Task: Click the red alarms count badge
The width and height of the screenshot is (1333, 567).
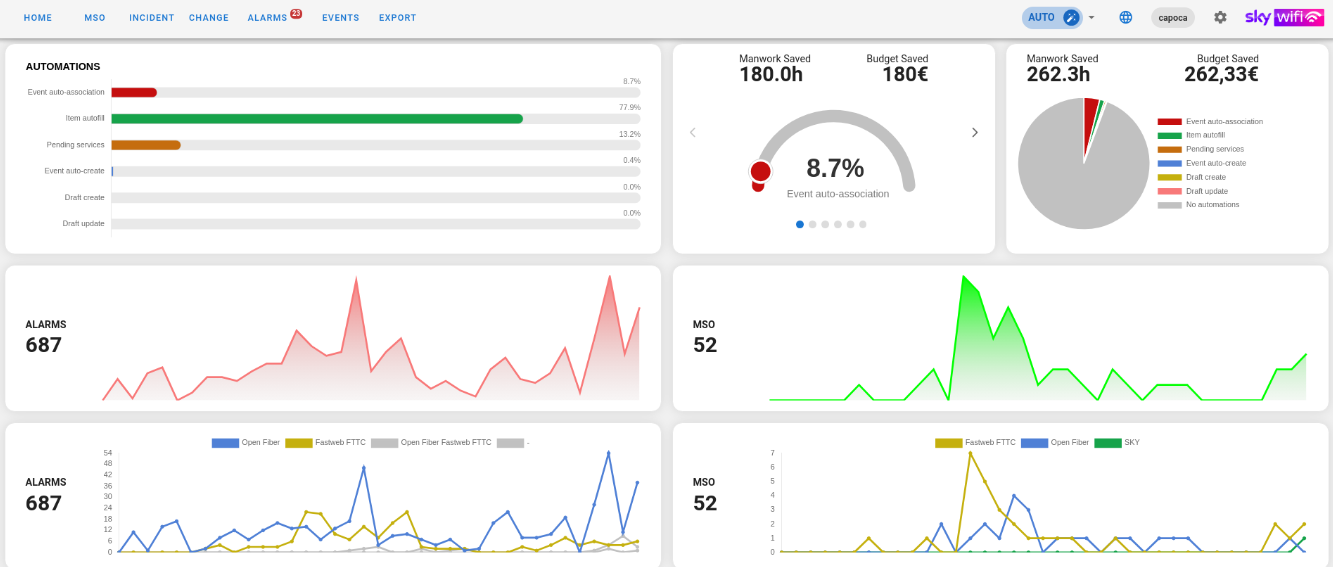Action: coord(296,13)
